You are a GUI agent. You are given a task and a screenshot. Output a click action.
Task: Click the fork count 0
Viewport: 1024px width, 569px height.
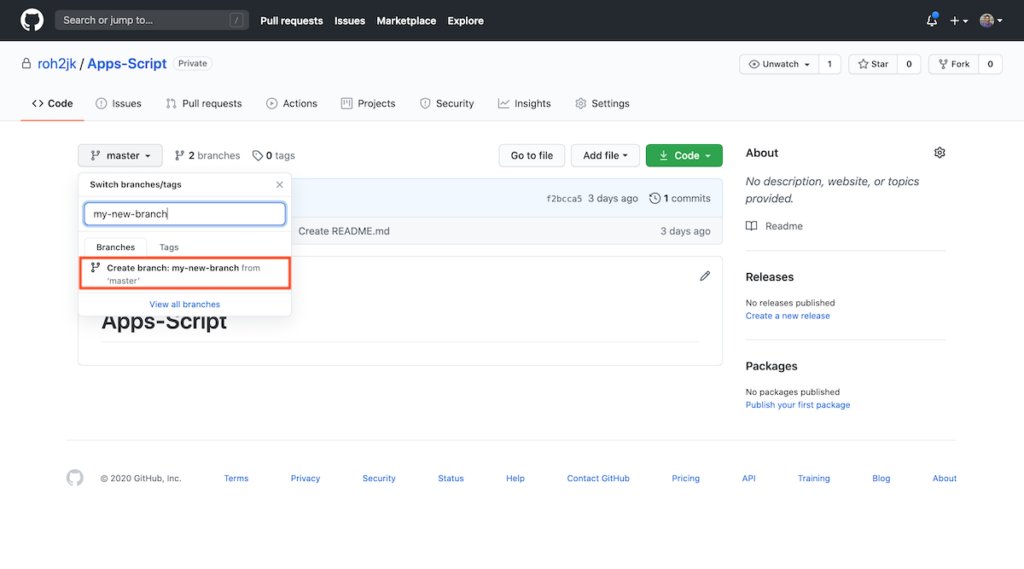[x=990, y=64]
